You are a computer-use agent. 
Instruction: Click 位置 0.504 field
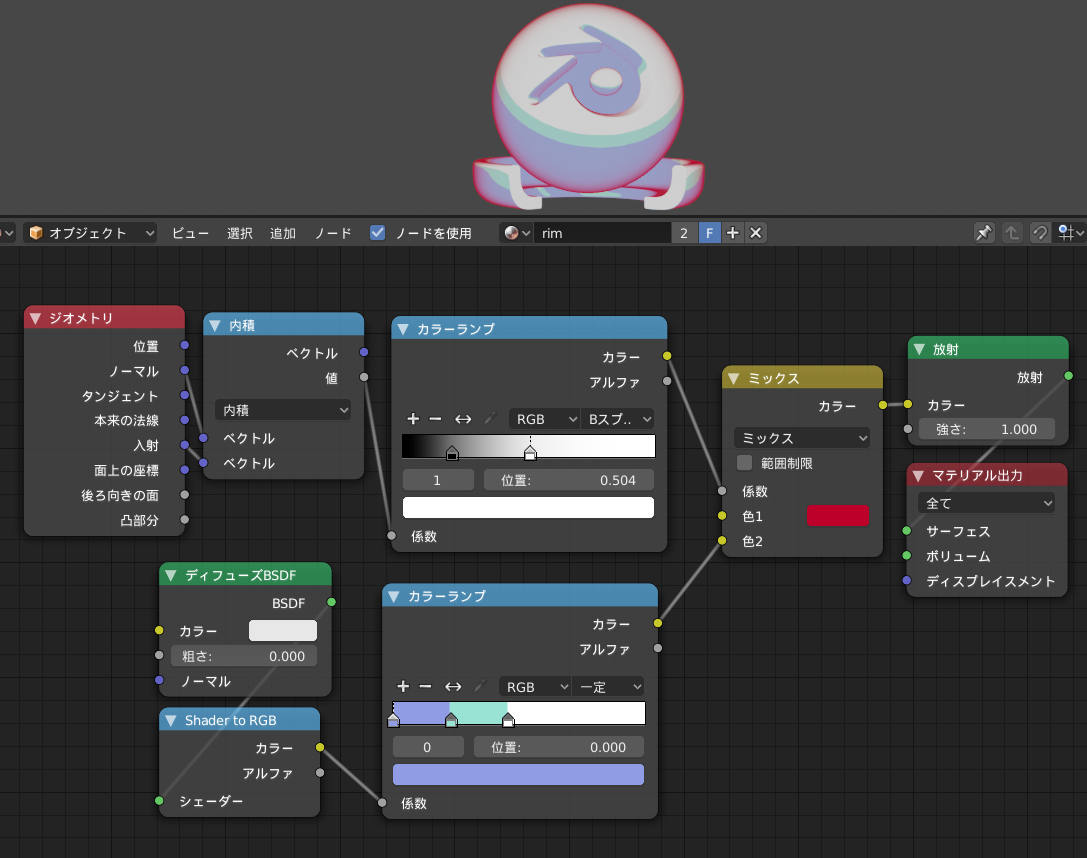point(569,480)
